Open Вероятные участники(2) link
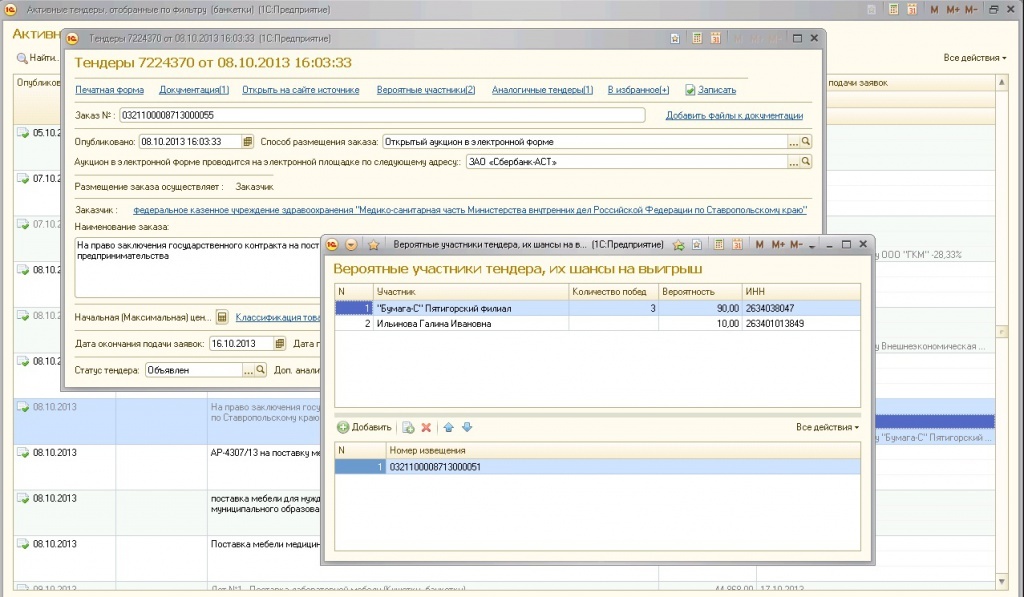Screen dimensions: 1024x597 click(x=426, y=90)
